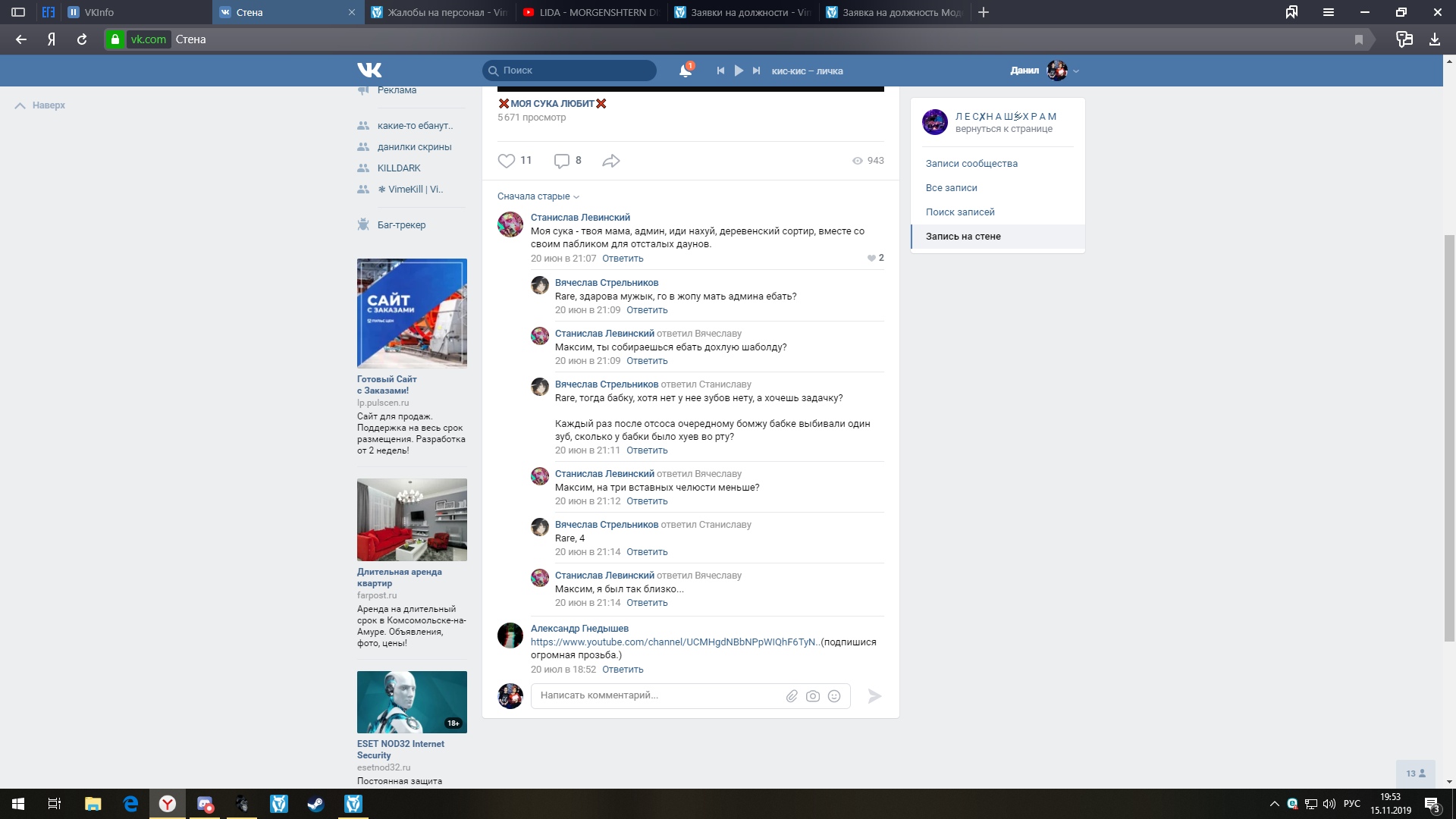This screenshot has width=1456, height=819.
Task: Click the Поиск search field
Action: 570,71
